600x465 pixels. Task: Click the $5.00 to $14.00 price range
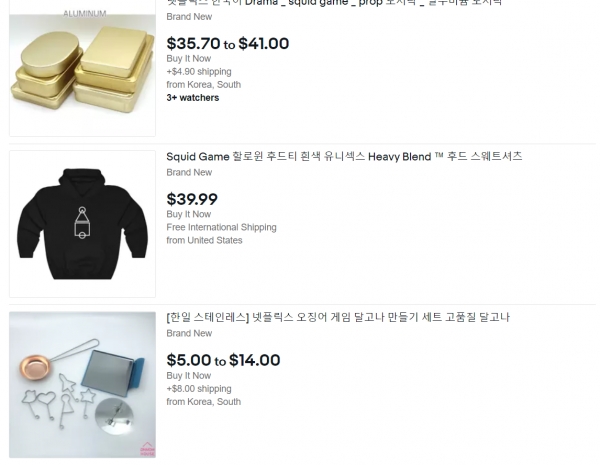223,360
